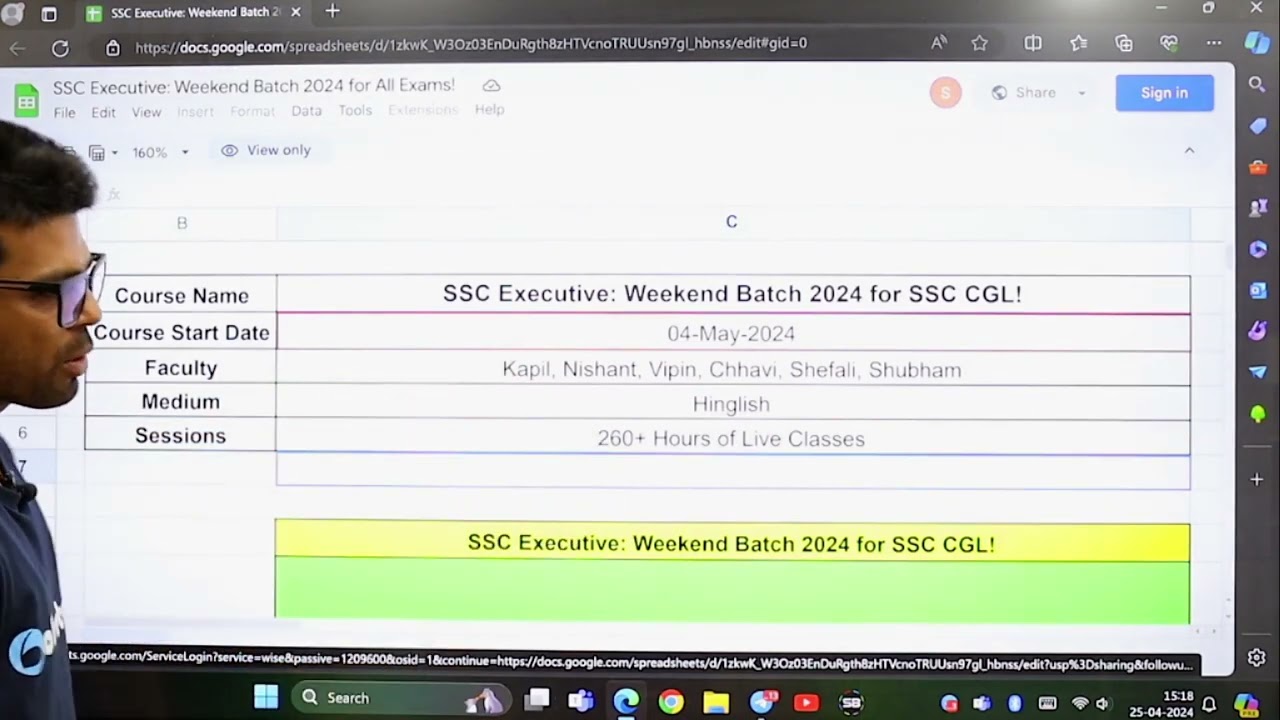Viewport: 1280px width, 720px height.
Task: Expand the filter views dropdown arrow
Action: [x=114, y=153]
